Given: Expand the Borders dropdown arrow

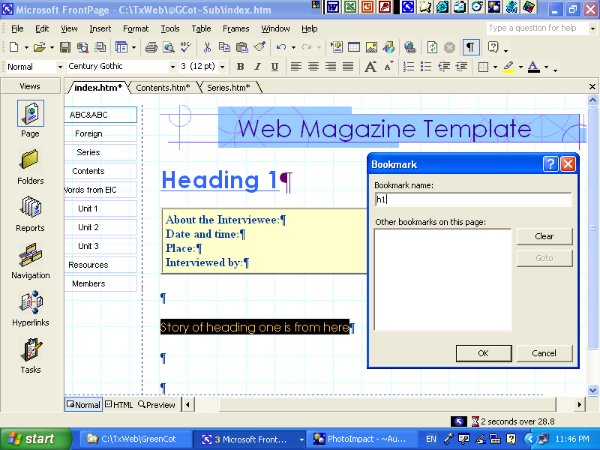Looking at the screenshot, I should (x=495, y=67).
